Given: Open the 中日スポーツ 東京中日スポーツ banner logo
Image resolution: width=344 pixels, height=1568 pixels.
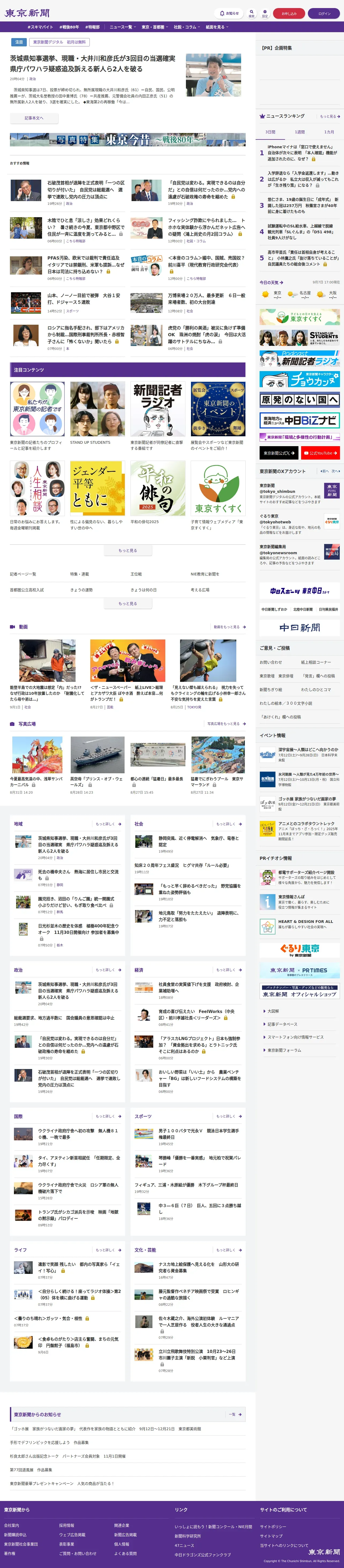Looking at the screenshot, I should tap(300, 590).
